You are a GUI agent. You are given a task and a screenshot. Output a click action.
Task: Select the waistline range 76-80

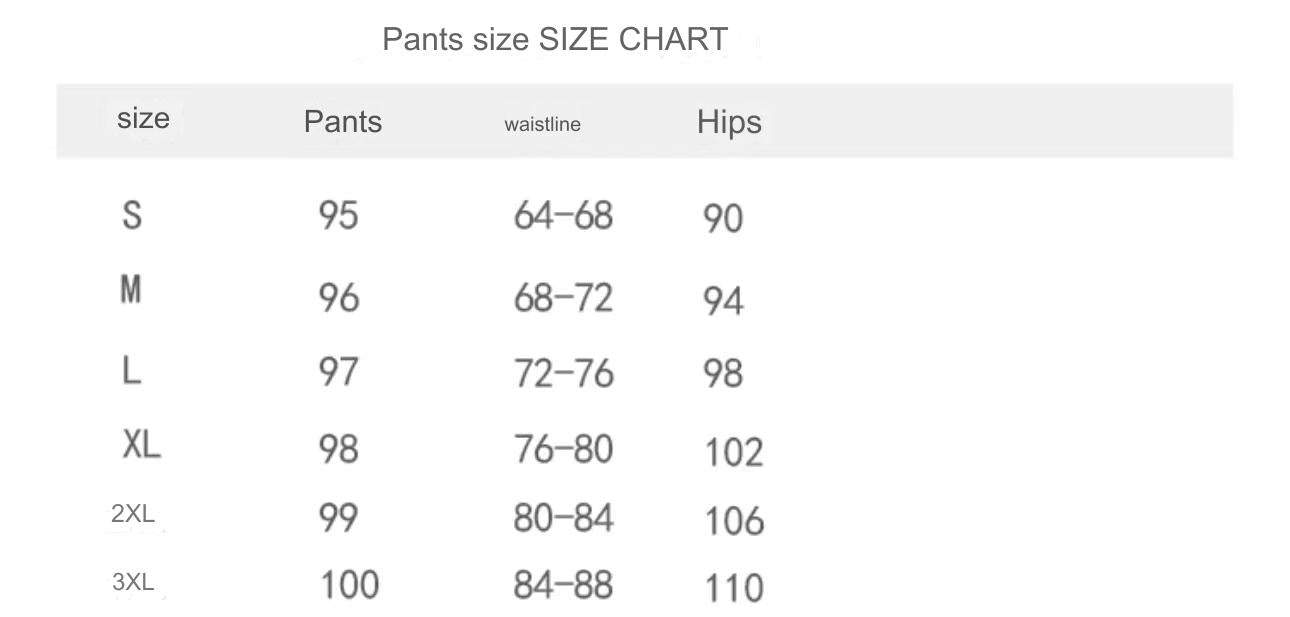563,449
